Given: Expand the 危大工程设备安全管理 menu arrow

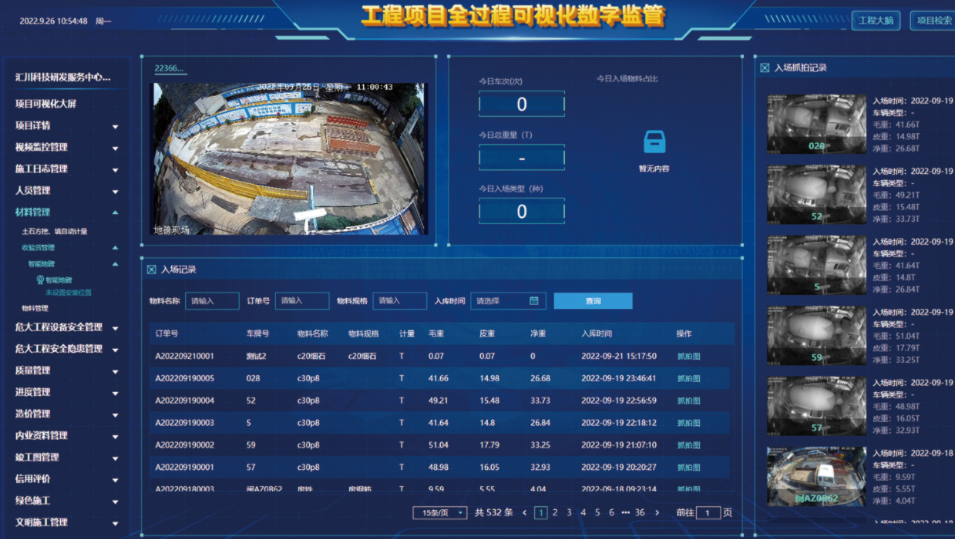Looking at the screenshot, I should (x=115, y=328).
